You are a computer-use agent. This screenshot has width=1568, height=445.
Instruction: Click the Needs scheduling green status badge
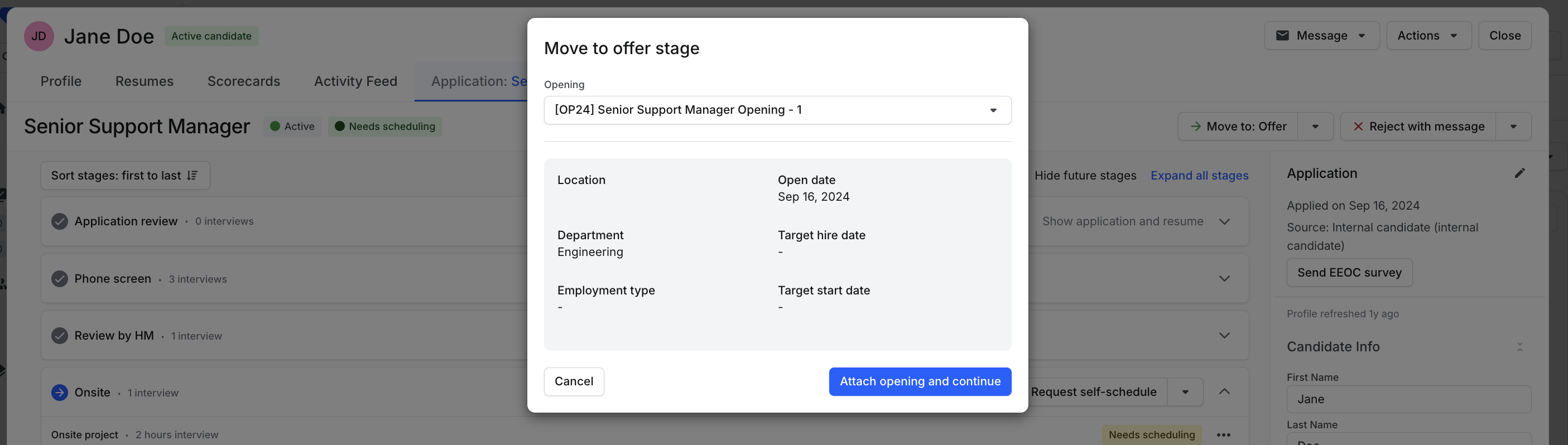(x=384, y=127)
